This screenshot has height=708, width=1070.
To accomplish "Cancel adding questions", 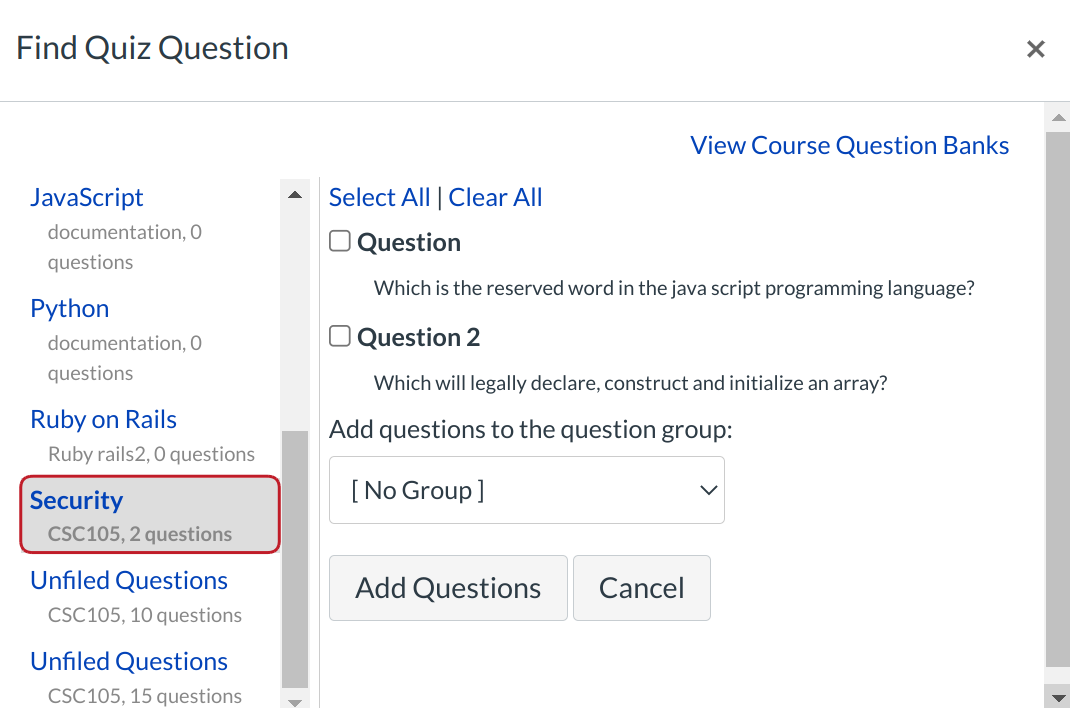I will [641, 588].
